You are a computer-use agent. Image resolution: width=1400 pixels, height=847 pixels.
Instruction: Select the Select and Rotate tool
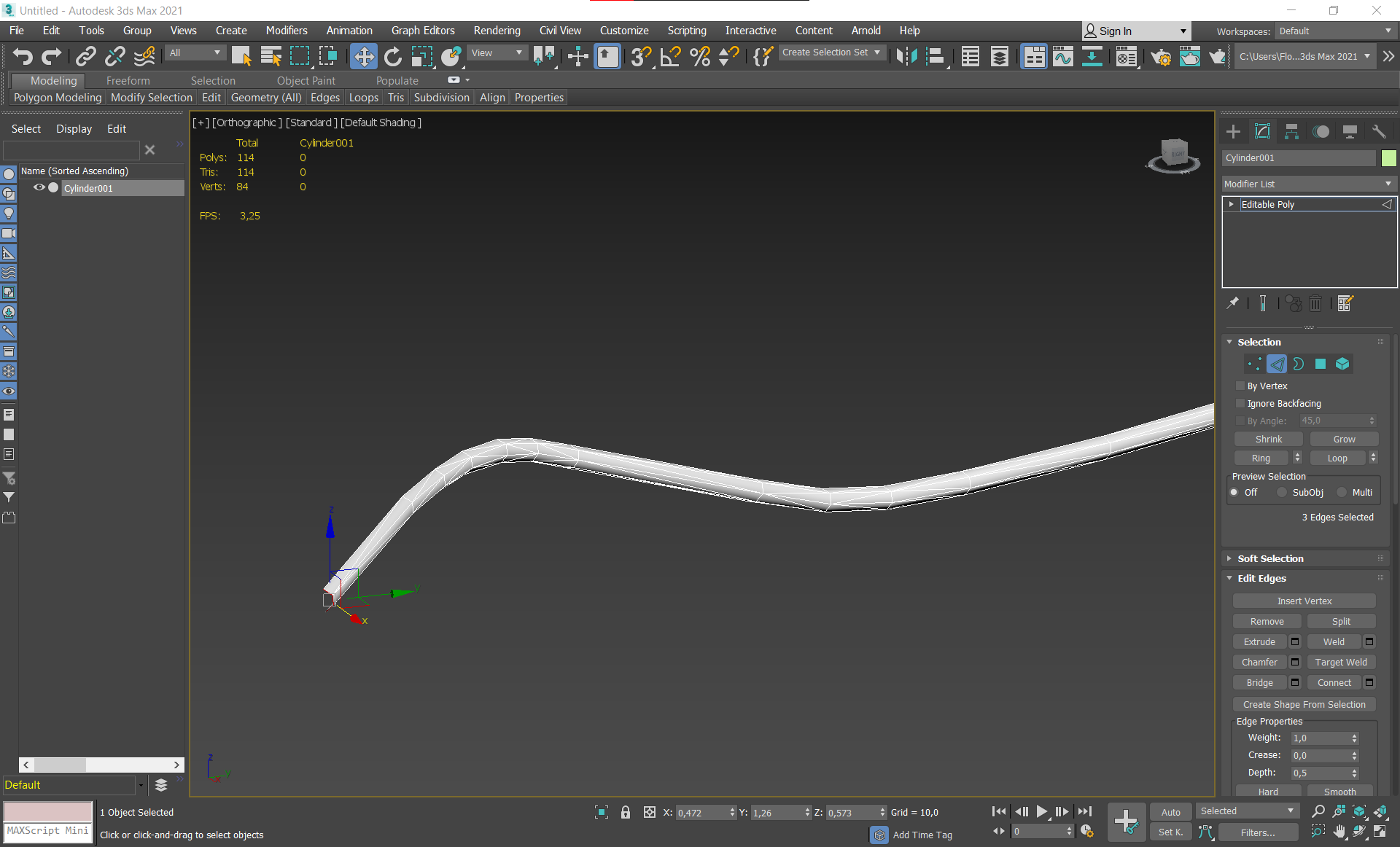393,56
